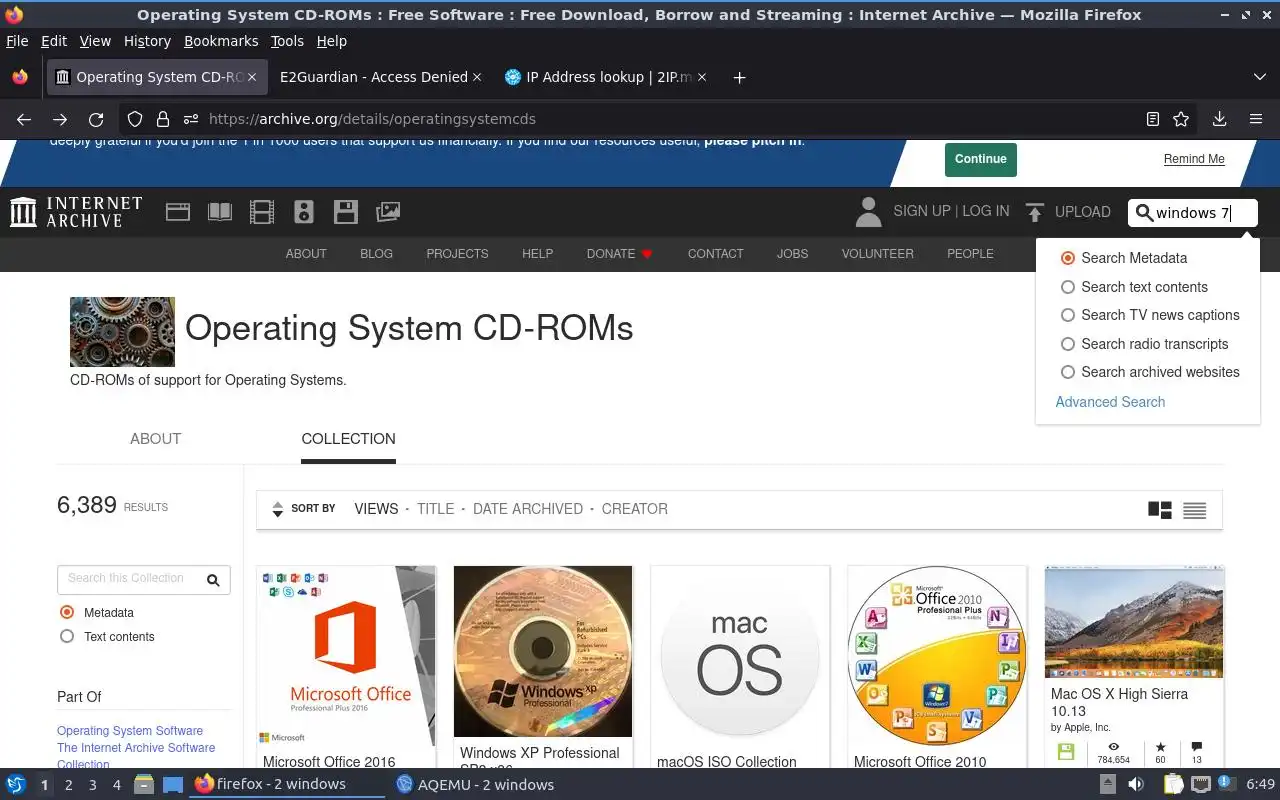Switch to list view icon
This screenshot has width=1280, height=800.
pos(1194,510)
